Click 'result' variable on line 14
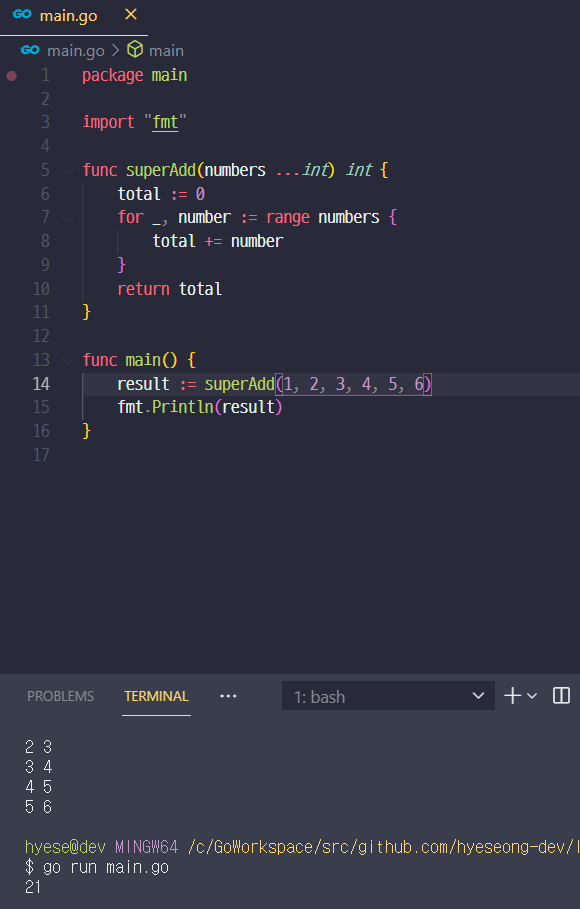580x909 pixels. [143, 384]
